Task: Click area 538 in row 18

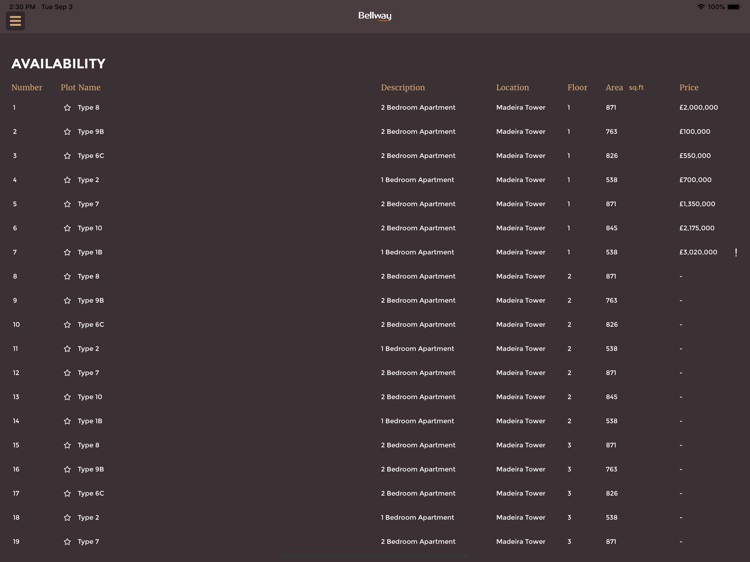Action: click(611, 518)
